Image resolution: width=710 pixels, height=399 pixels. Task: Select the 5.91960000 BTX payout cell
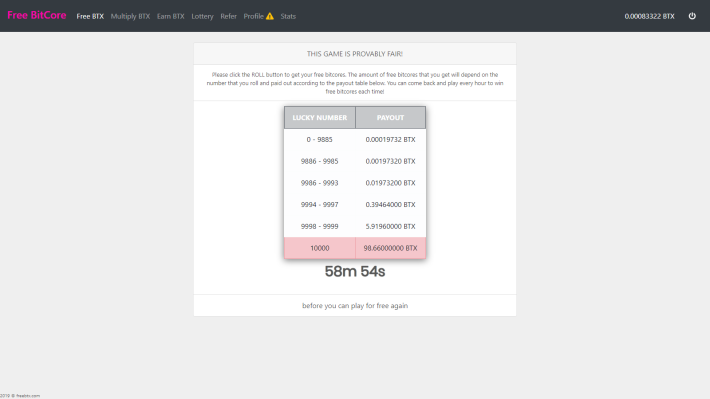(390, 226)
